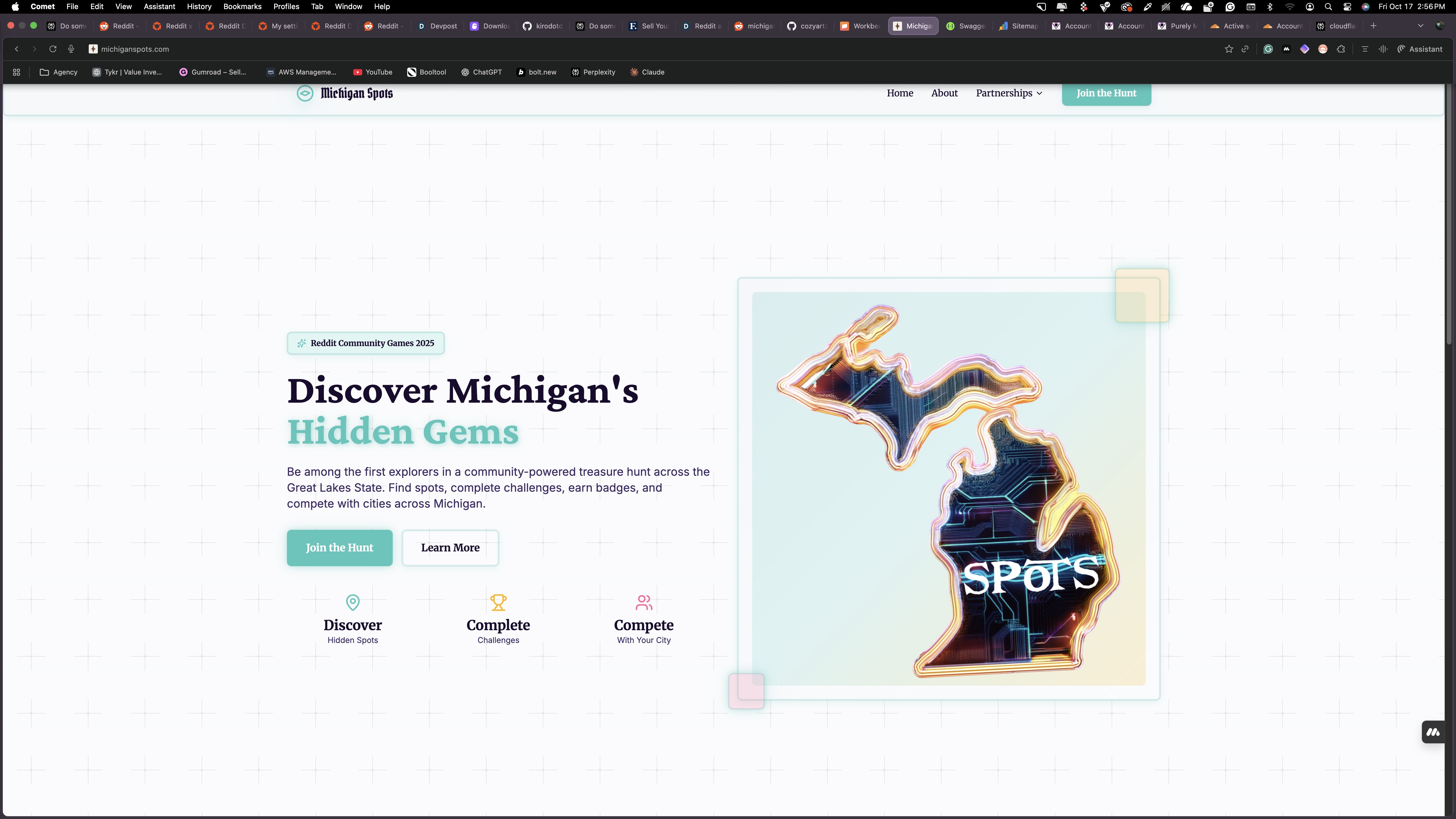Click the Learn More button

[x=450, y=547]
